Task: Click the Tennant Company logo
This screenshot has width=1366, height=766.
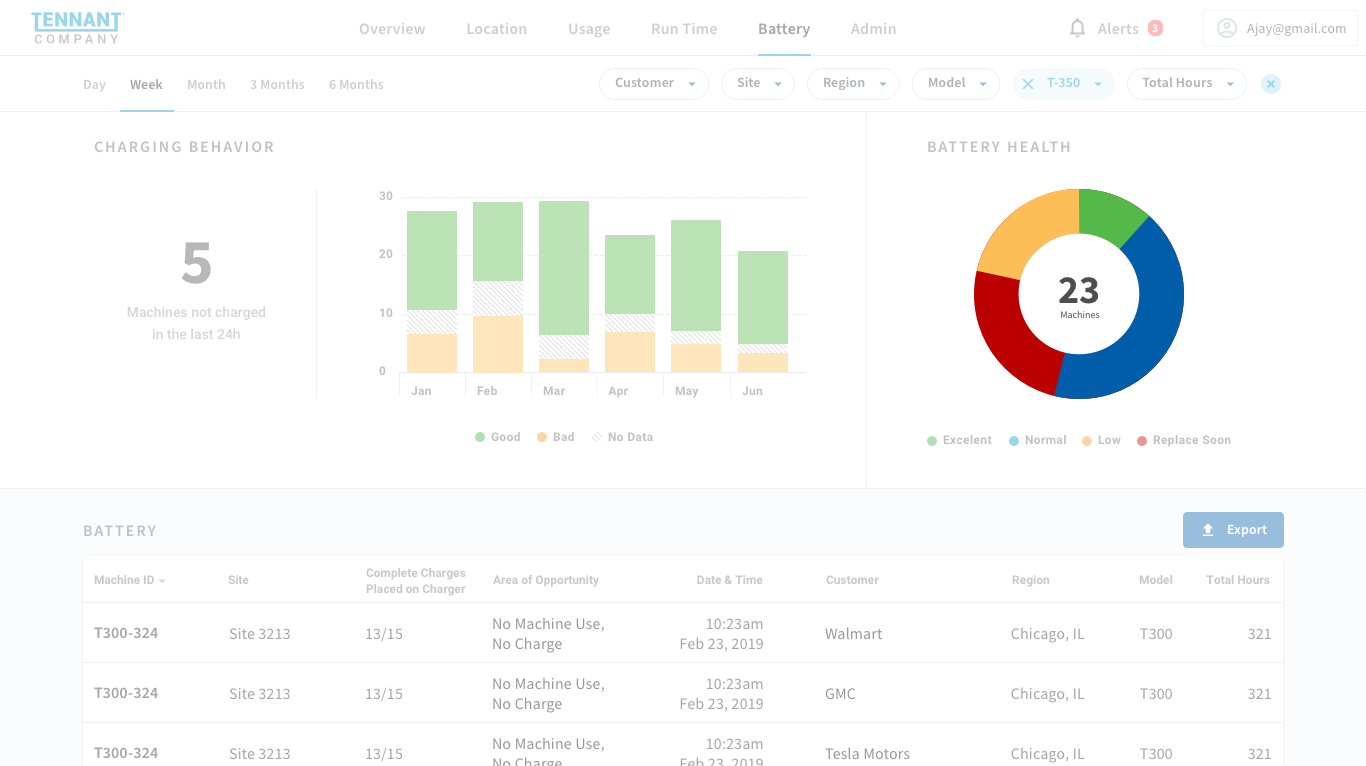Action: click(77, 28)
